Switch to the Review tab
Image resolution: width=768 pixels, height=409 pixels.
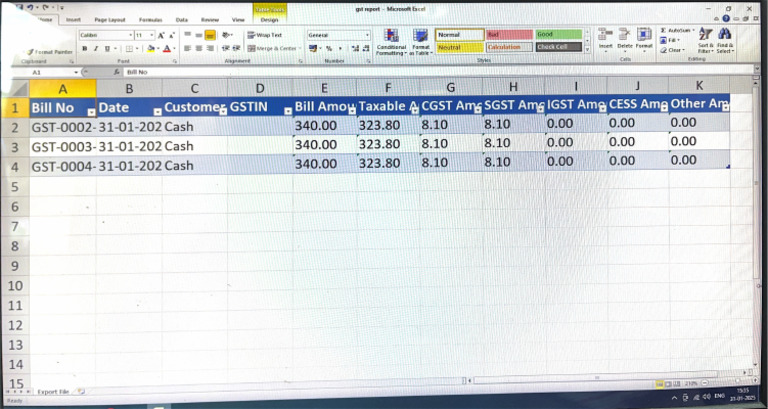210,20
